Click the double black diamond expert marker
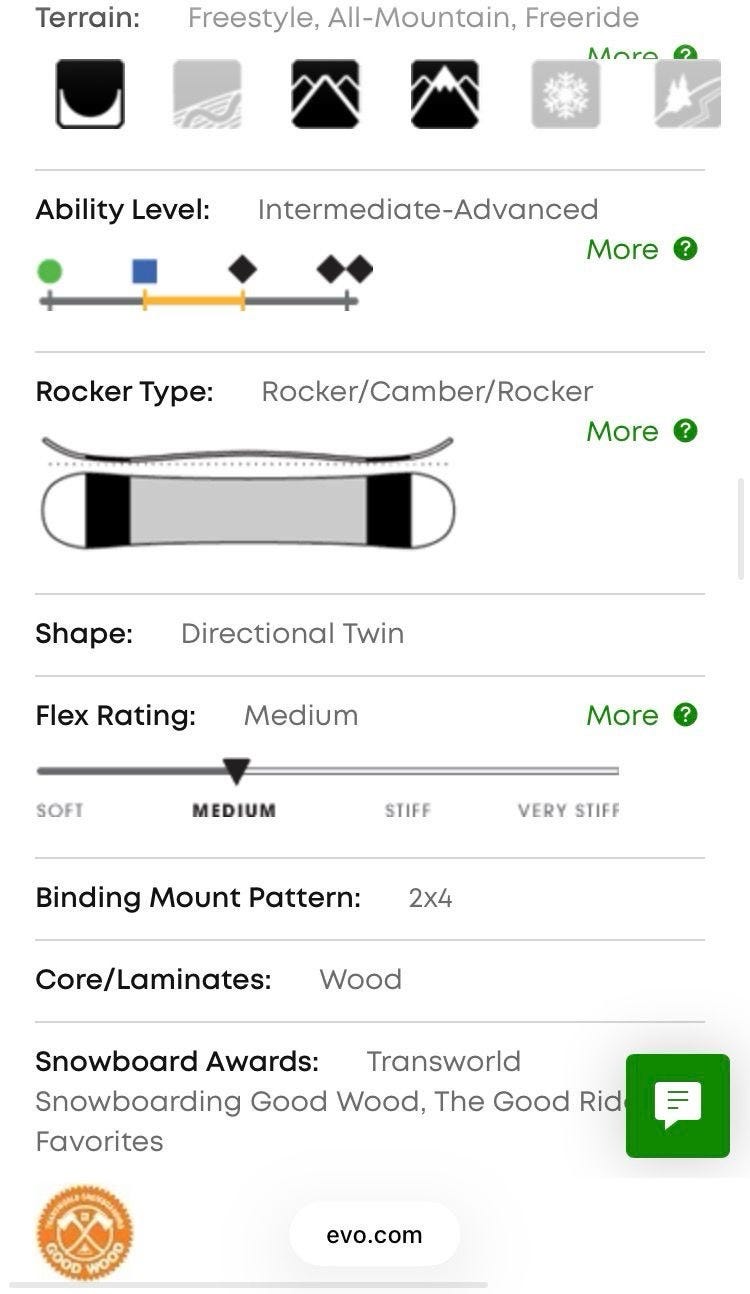 tap(345, 269)
